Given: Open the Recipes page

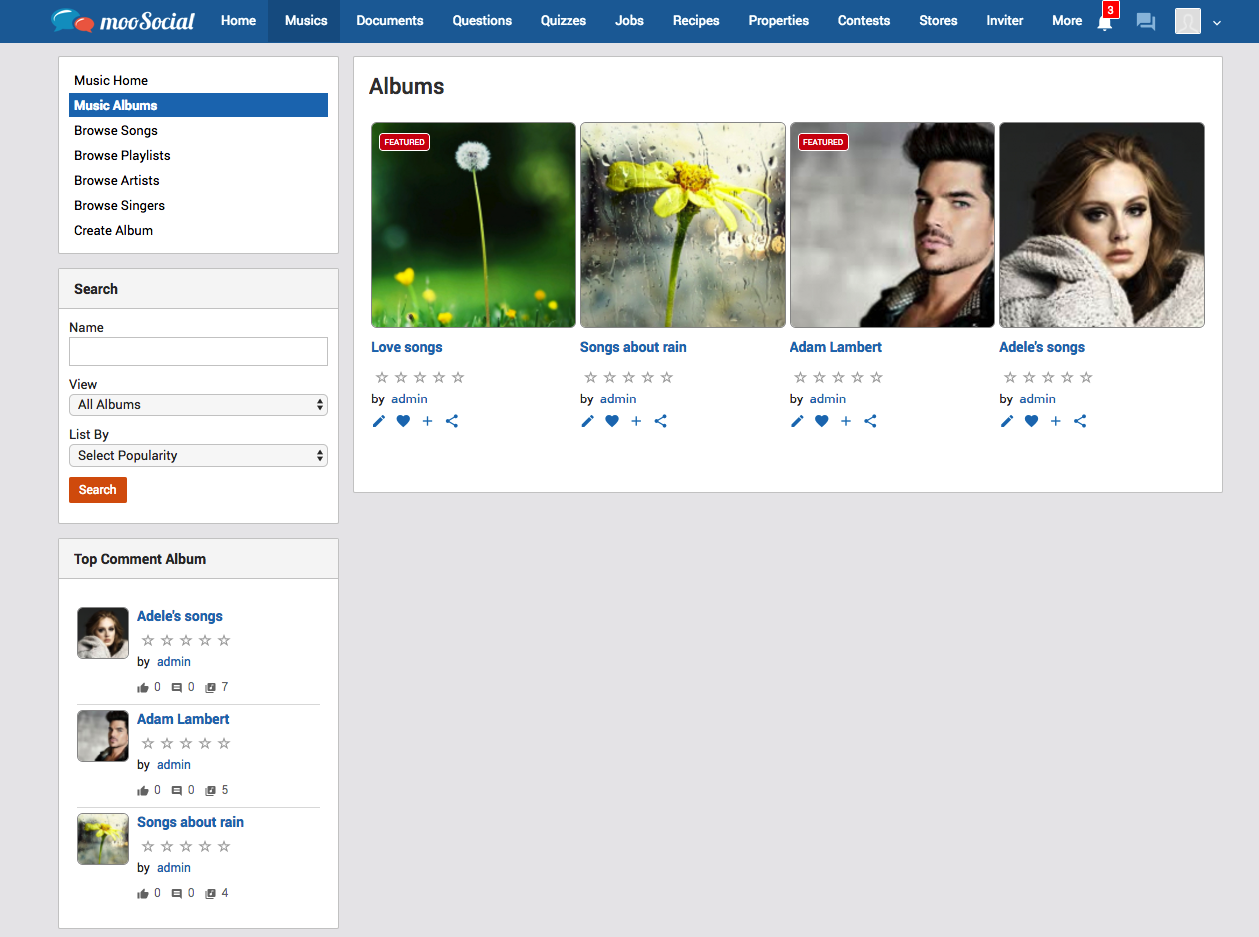Looking at the screenshot, I should [x=696, y=21].
